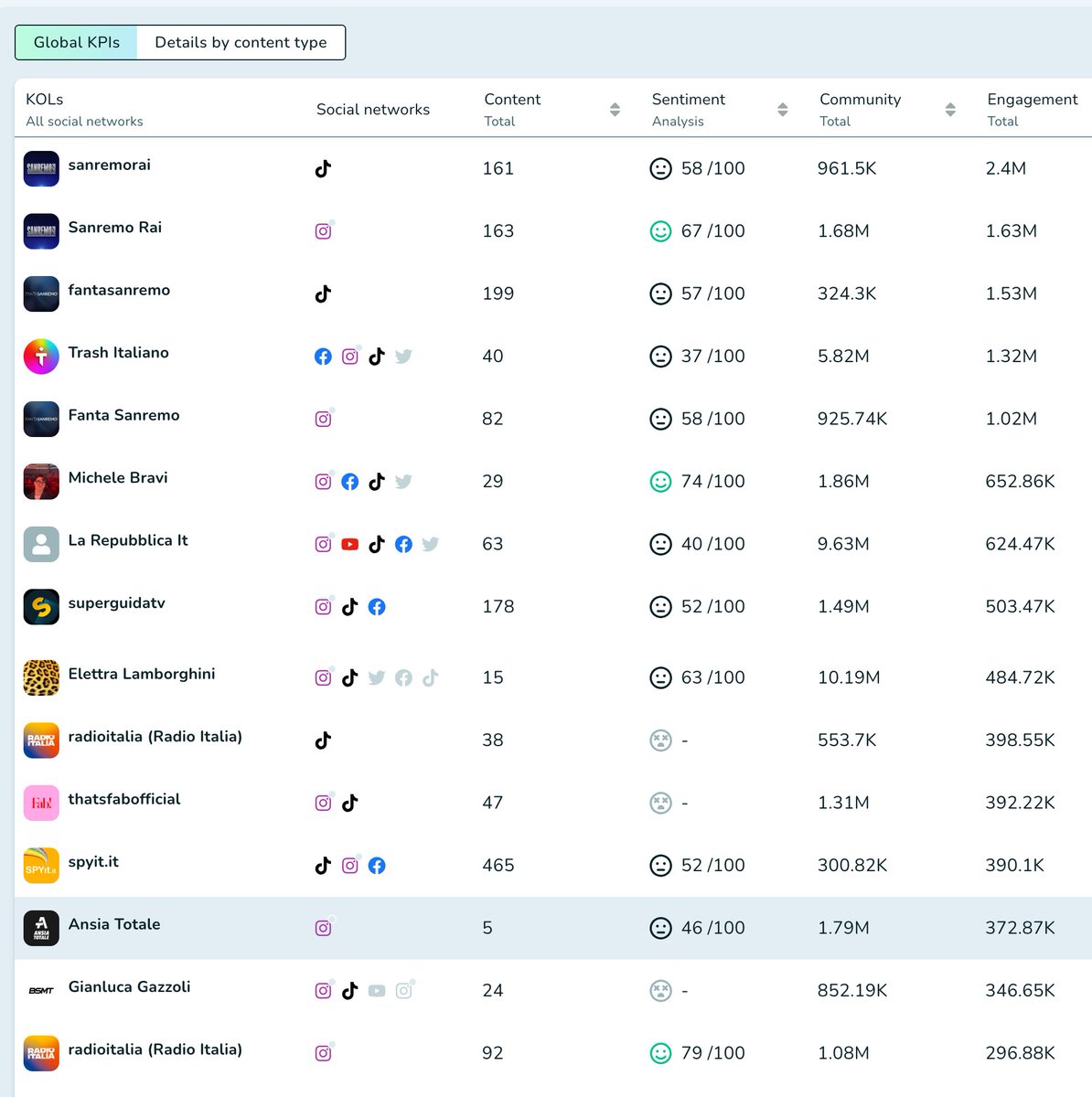The width and height of the screenshot is (1092, 1097).
Task: Click the TikTok icon in sanremorai row
Action: click(323, 168)
